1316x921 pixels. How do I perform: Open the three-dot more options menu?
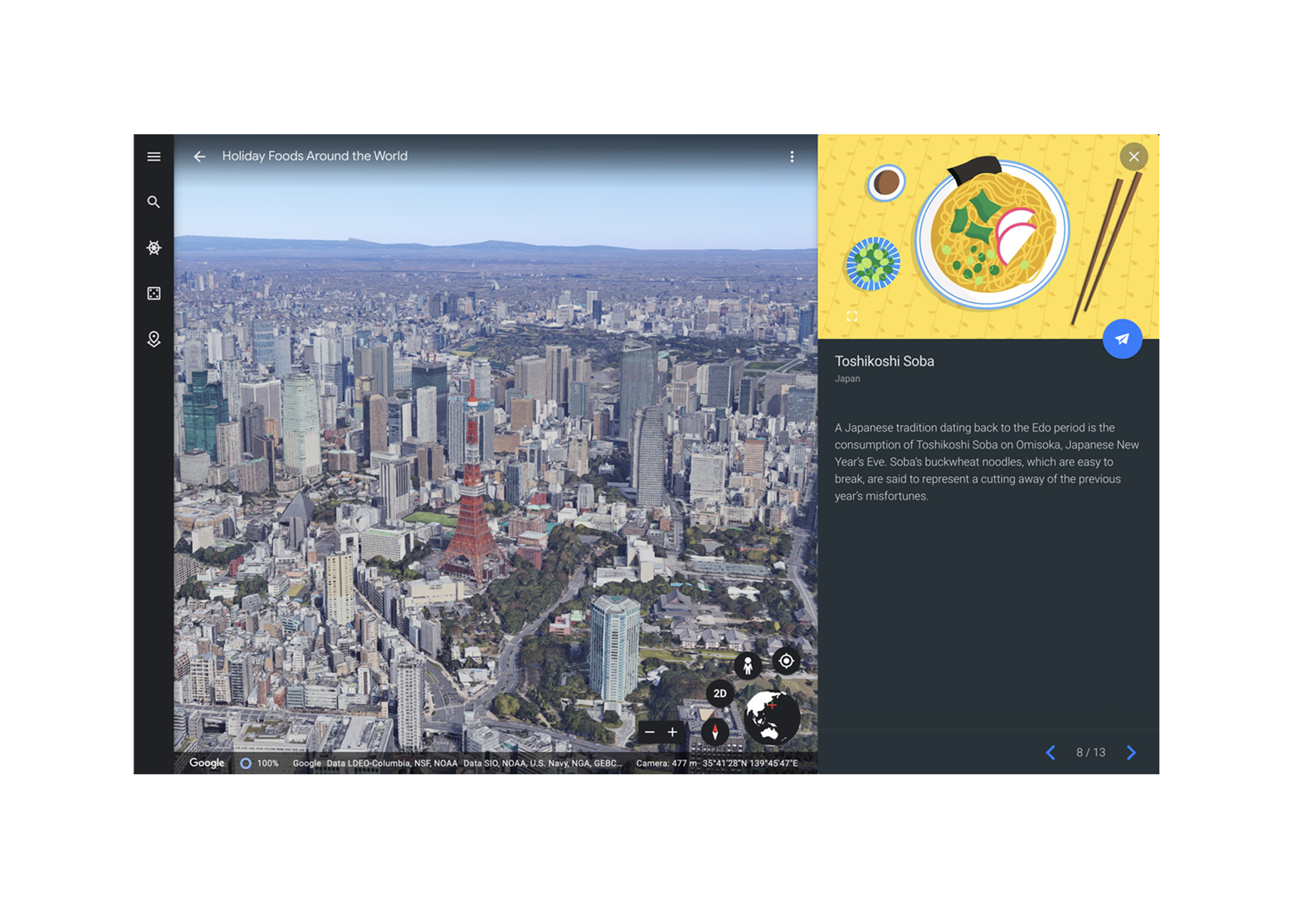coord(792,157)
